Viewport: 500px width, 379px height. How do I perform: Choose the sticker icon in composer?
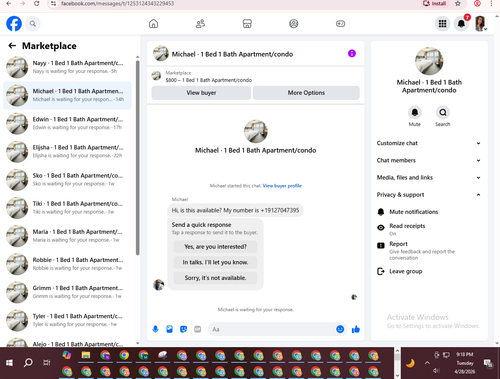pos(183,329)
